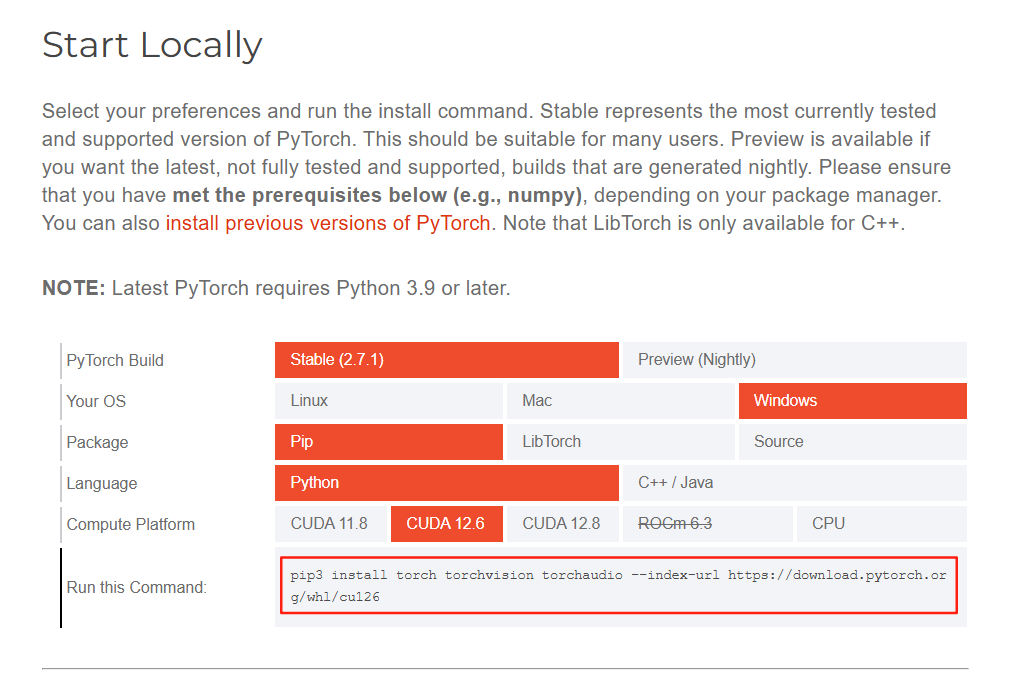The width and height of the screenshot is (1024, 680).
Task: Click the Your OS row label
Action: click(x=96, y=401)
